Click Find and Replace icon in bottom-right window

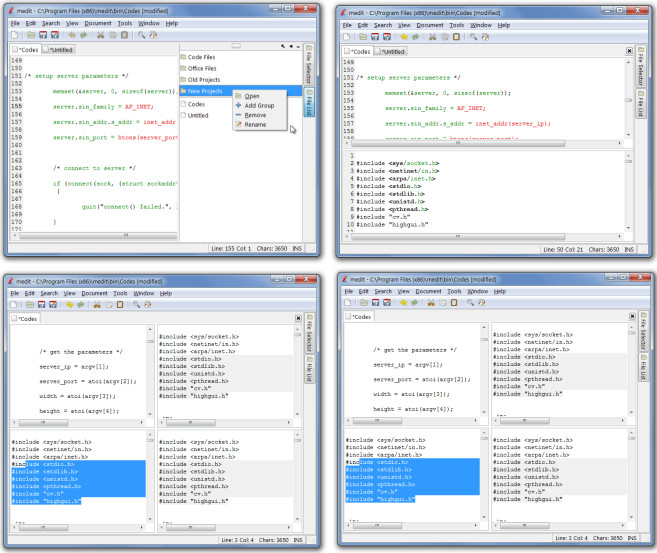click(x=482, y=302)
